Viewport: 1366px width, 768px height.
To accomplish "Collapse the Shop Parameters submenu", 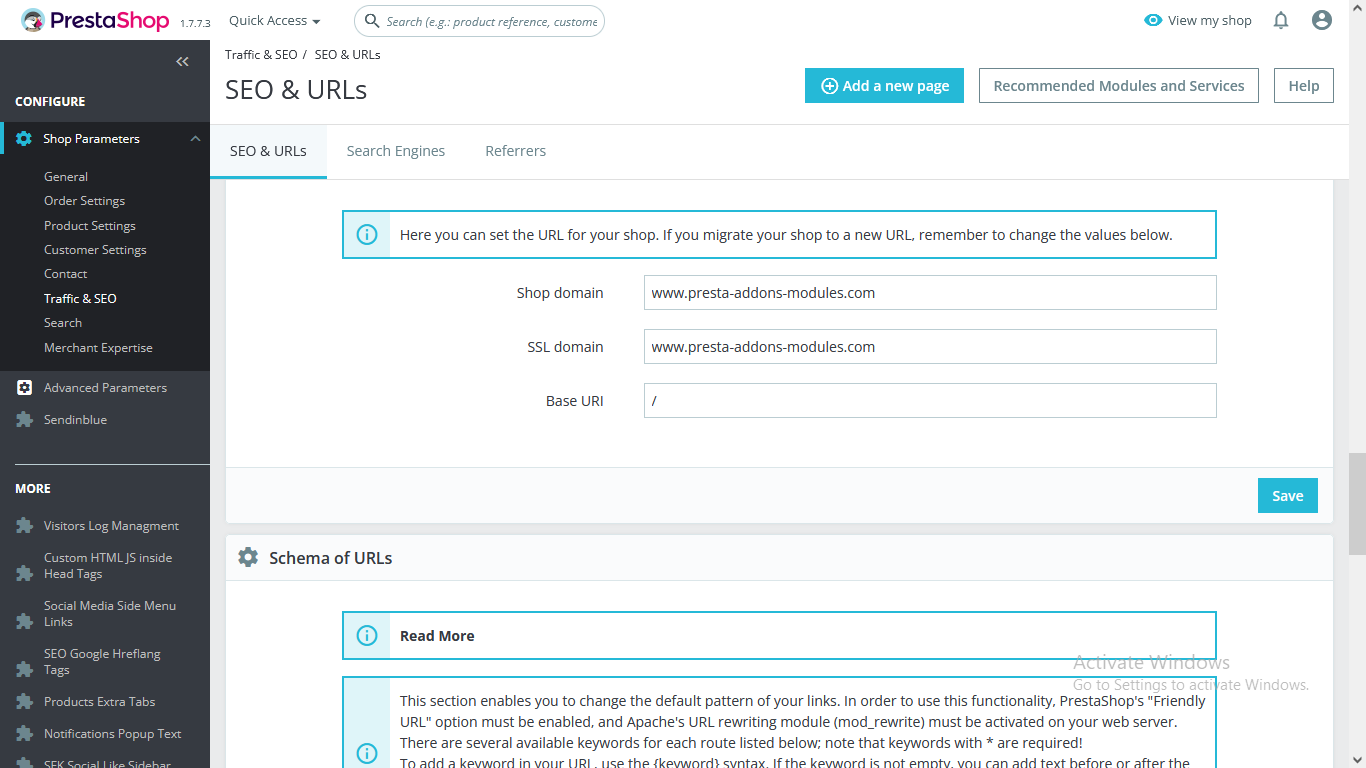I will click(x=195, y=139).
